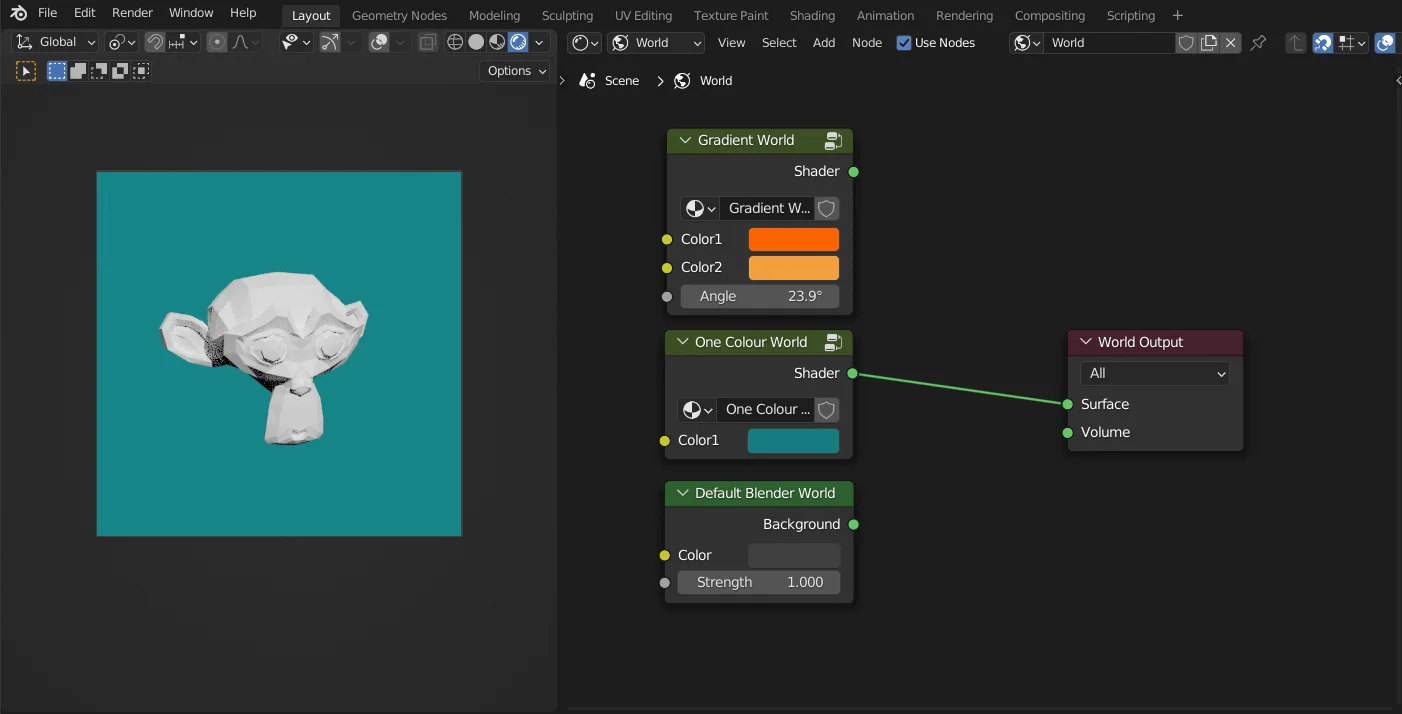
Task: Unlink the World datablock with the X button
Action: click(x=1231, y=42)
